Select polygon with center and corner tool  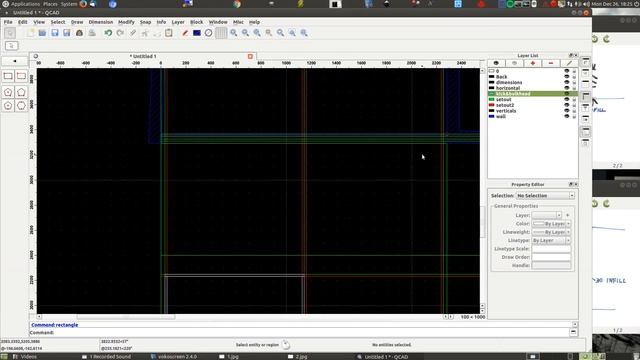8,92
